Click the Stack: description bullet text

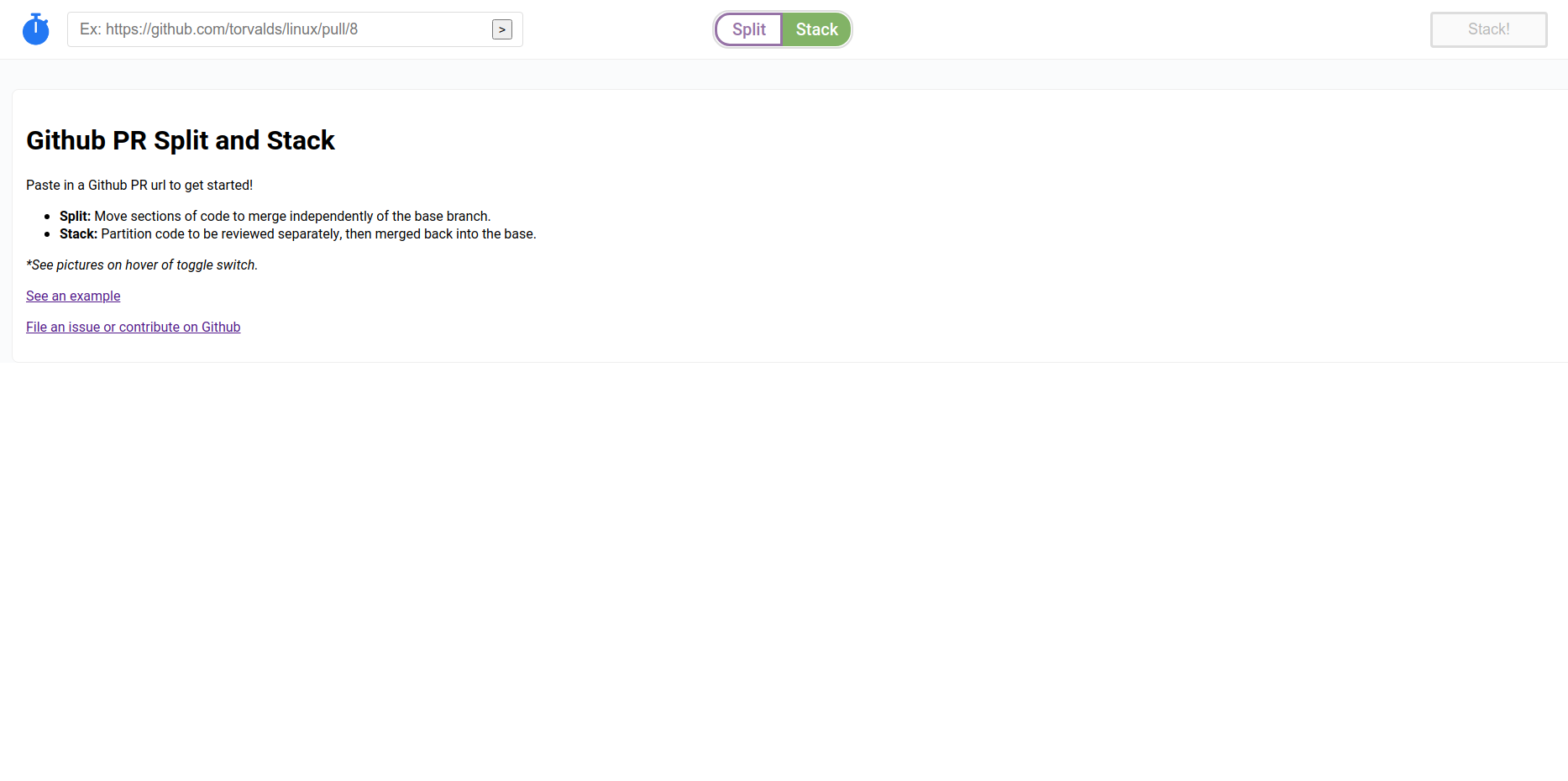pyautogui.click(x=298, y=233)
